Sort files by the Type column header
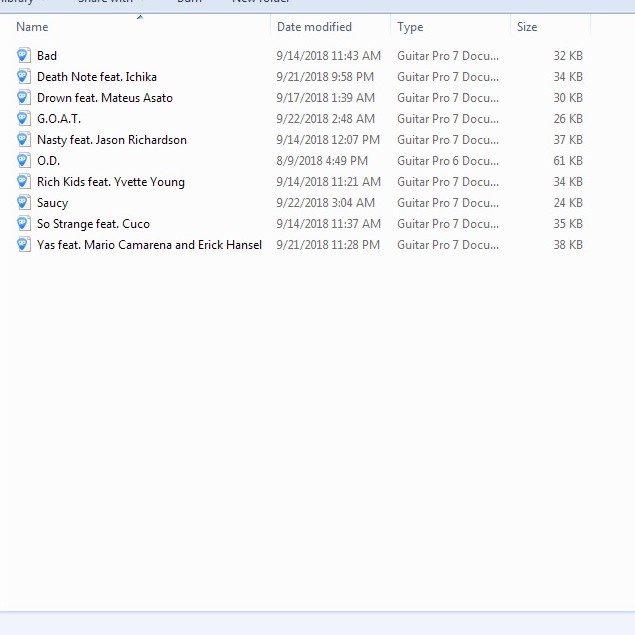This screenshot has height=635, width=635. pyautogui.click(x=410, y=27)
